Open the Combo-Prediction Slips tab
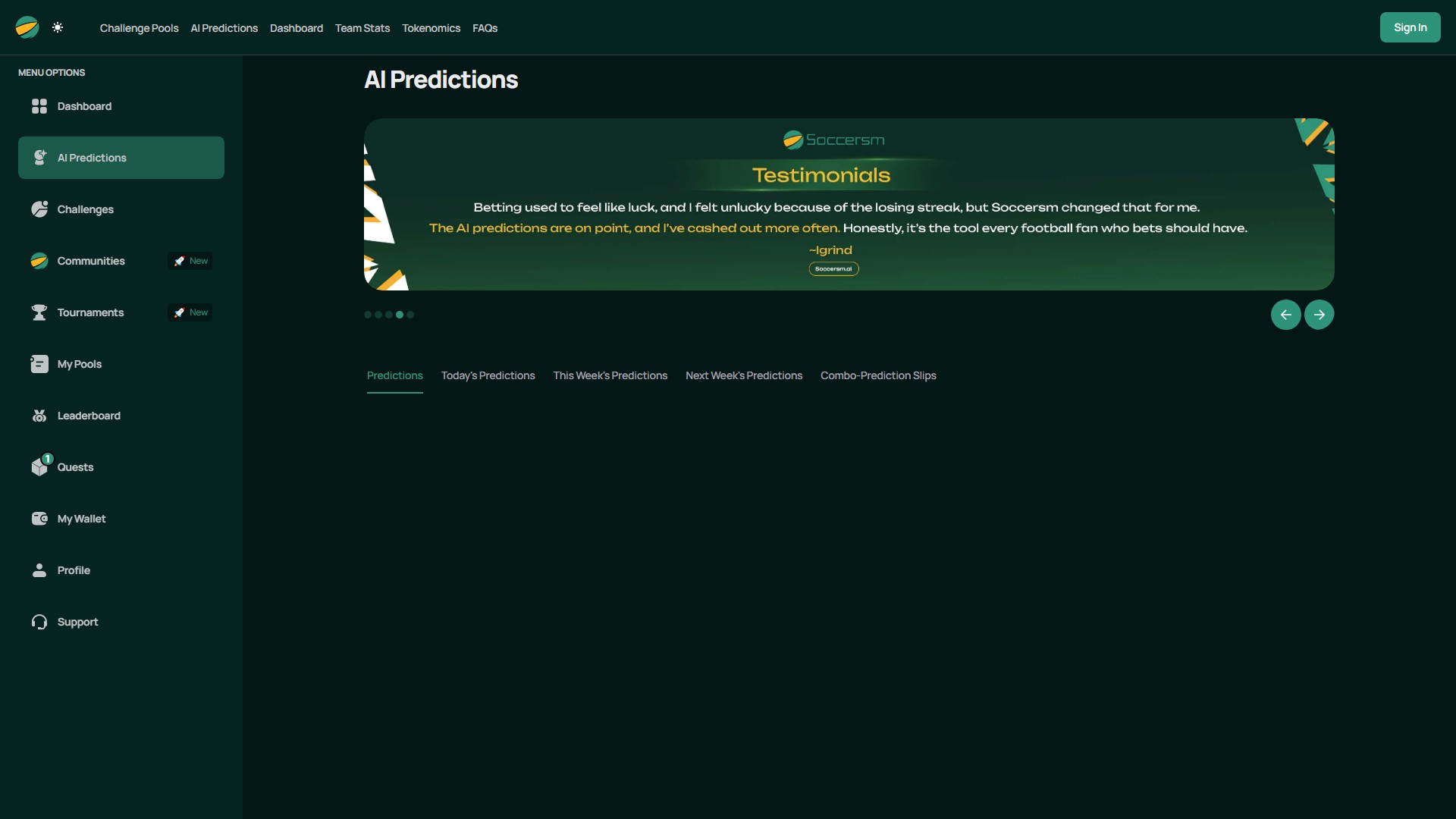 [x=878, y=375]
